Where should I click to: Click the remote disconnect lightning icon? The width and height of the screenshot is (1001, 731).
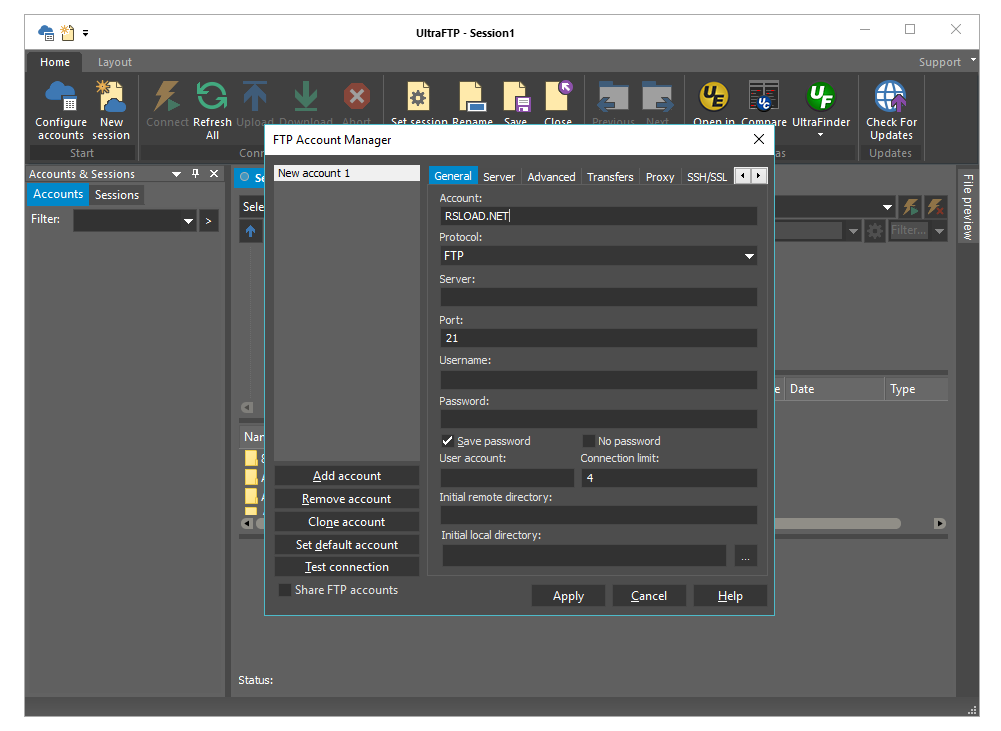point(936,206)
